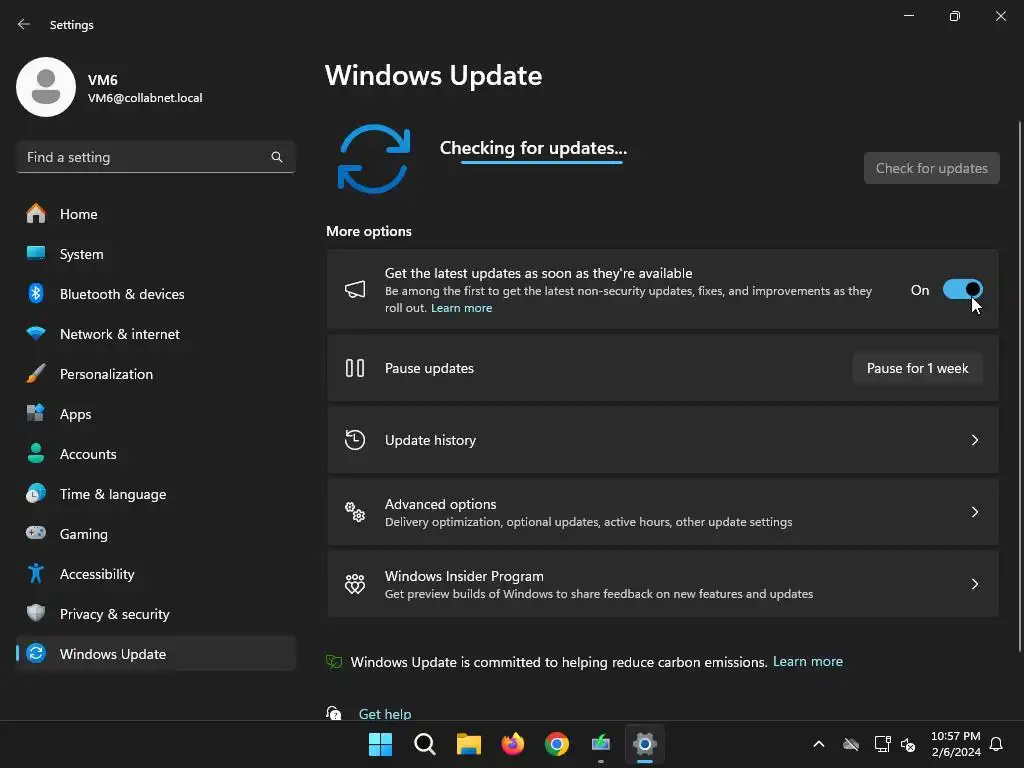1024x768 pixels.
Task: Open Network & internet settings
Action: [x=155, y=334]
